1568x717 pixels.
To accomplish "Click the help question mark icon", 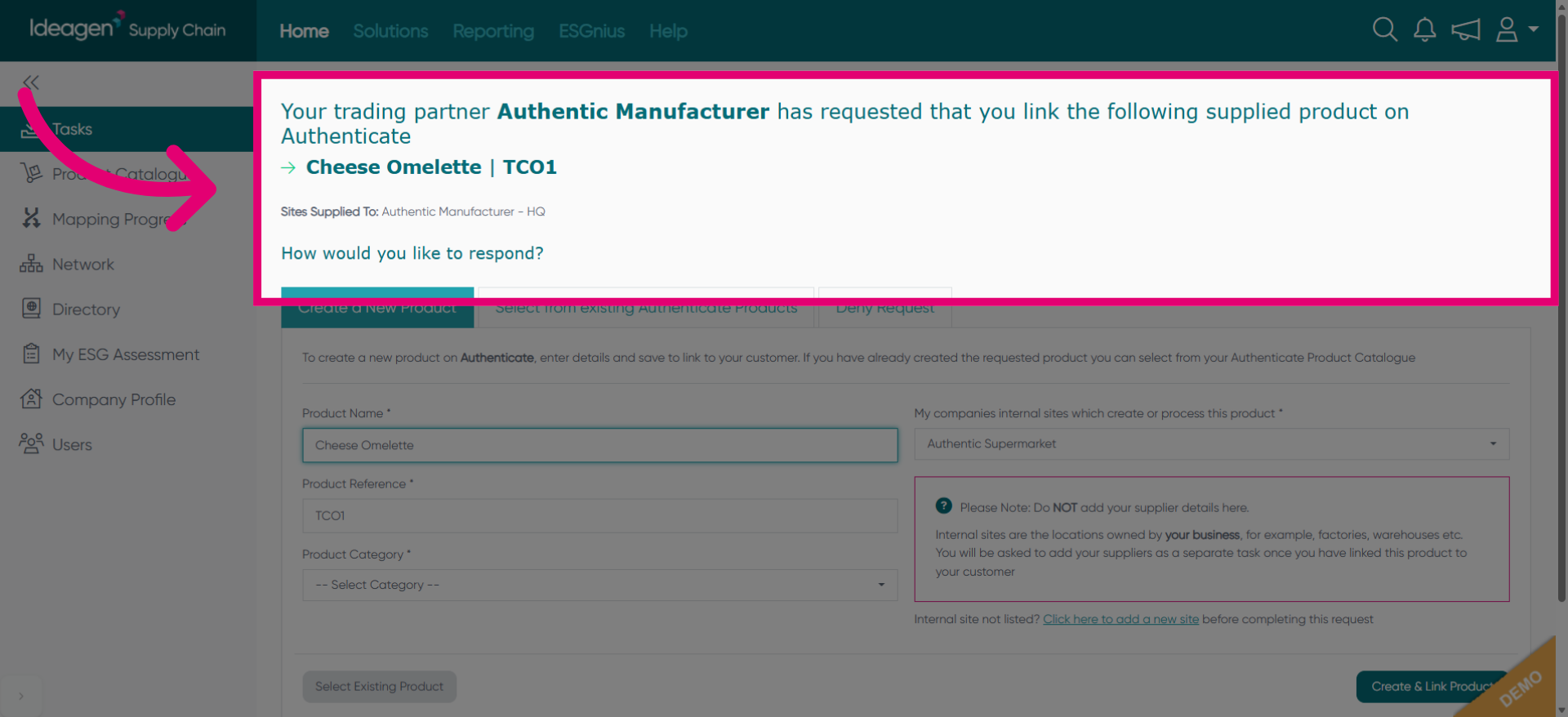I will [x=943, y=506].
